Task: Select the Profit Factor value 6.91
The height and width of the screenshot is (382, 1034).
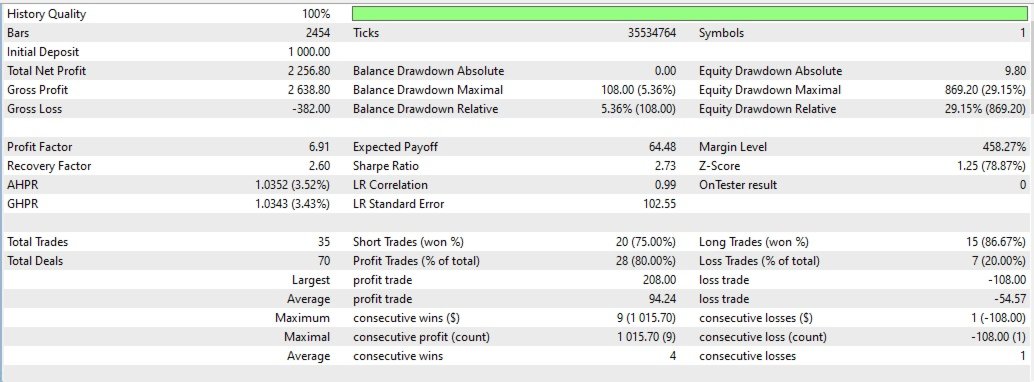Action: coord(320,147)
